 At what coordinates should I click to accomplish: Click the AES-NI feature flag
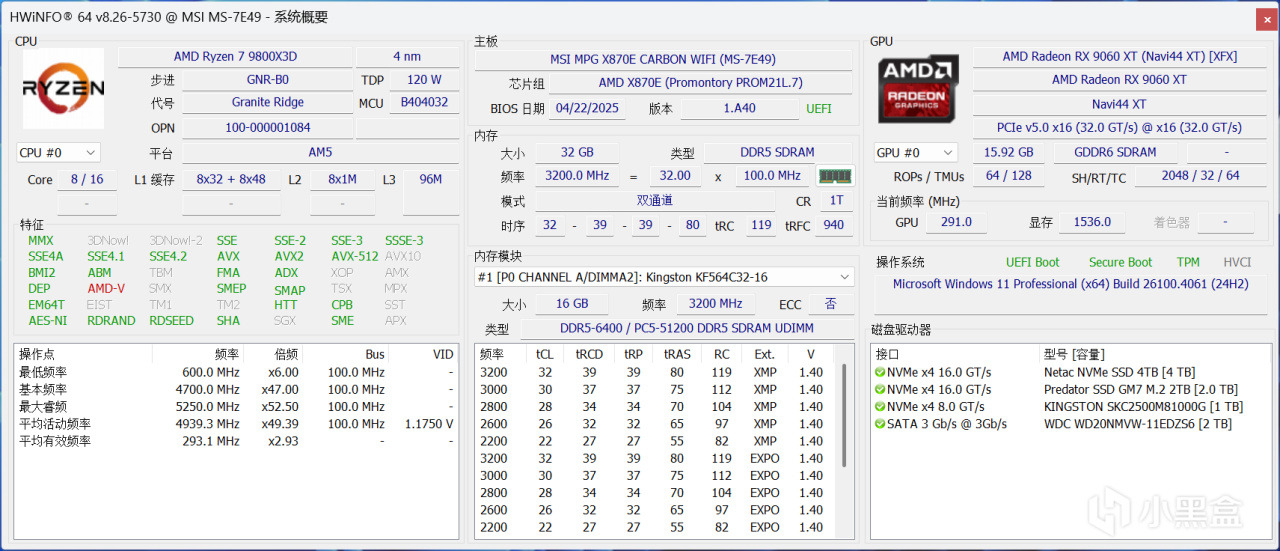(x=47, y=321)
